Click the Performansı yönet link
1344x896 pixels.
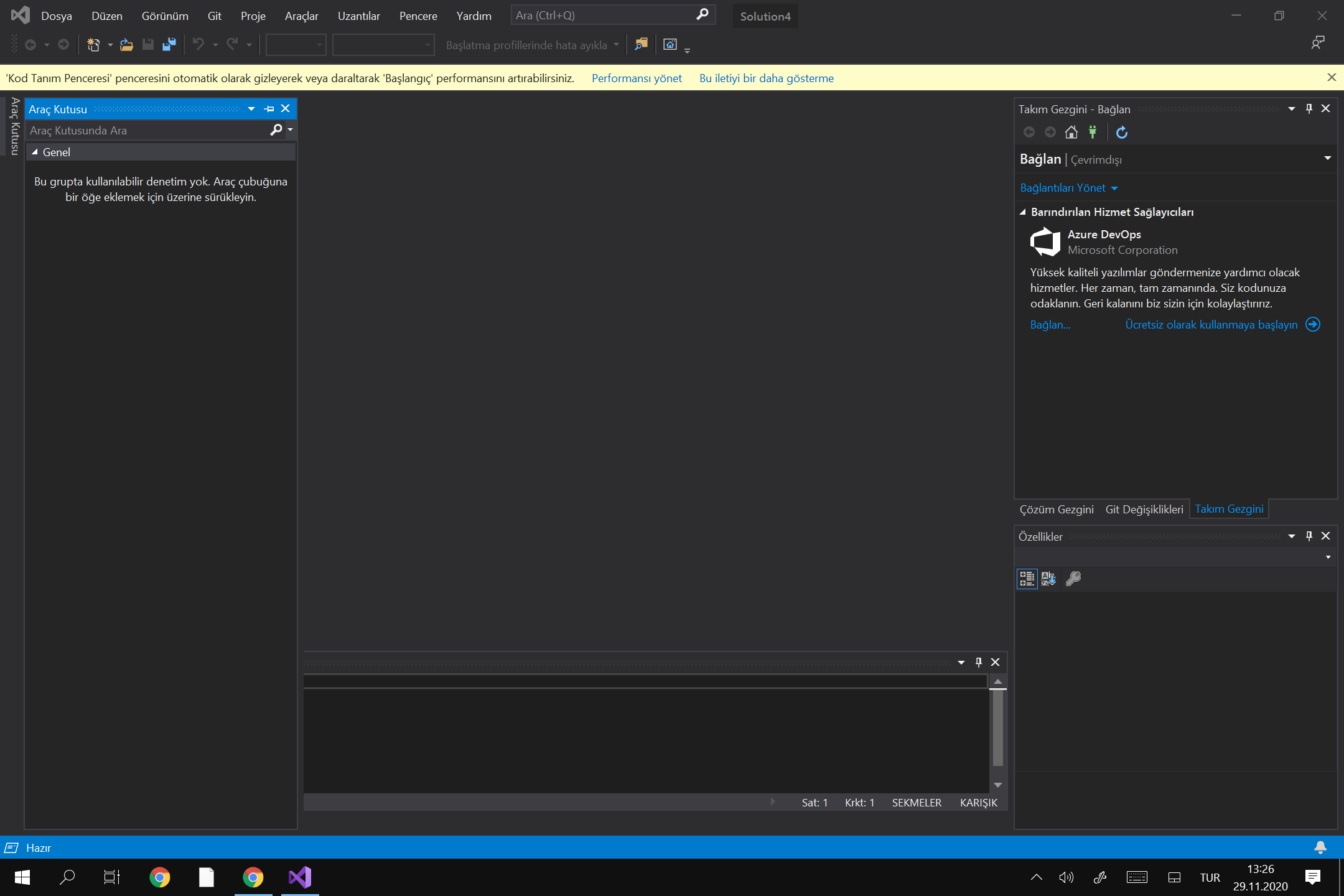(x=637, y=78)
